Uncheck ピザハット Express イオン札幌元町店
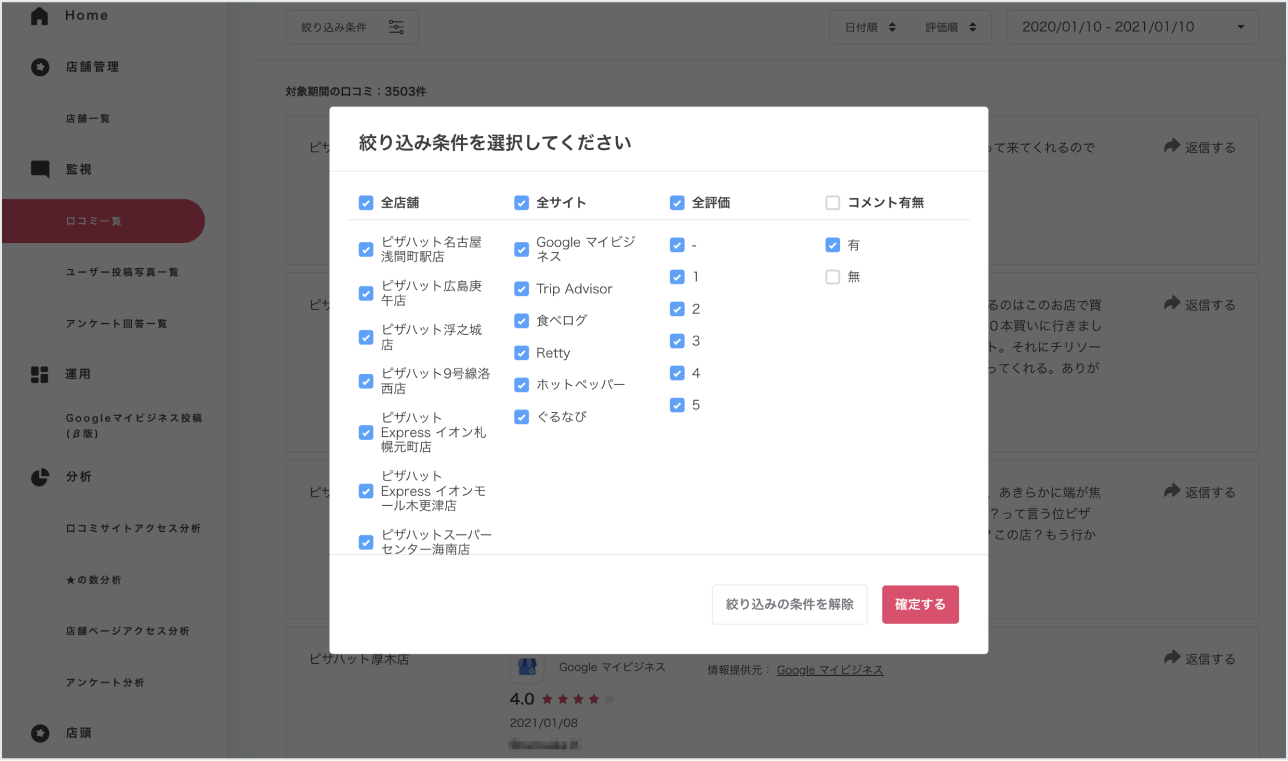Screen dimensions: 1288x761 (x=366, y=432)
